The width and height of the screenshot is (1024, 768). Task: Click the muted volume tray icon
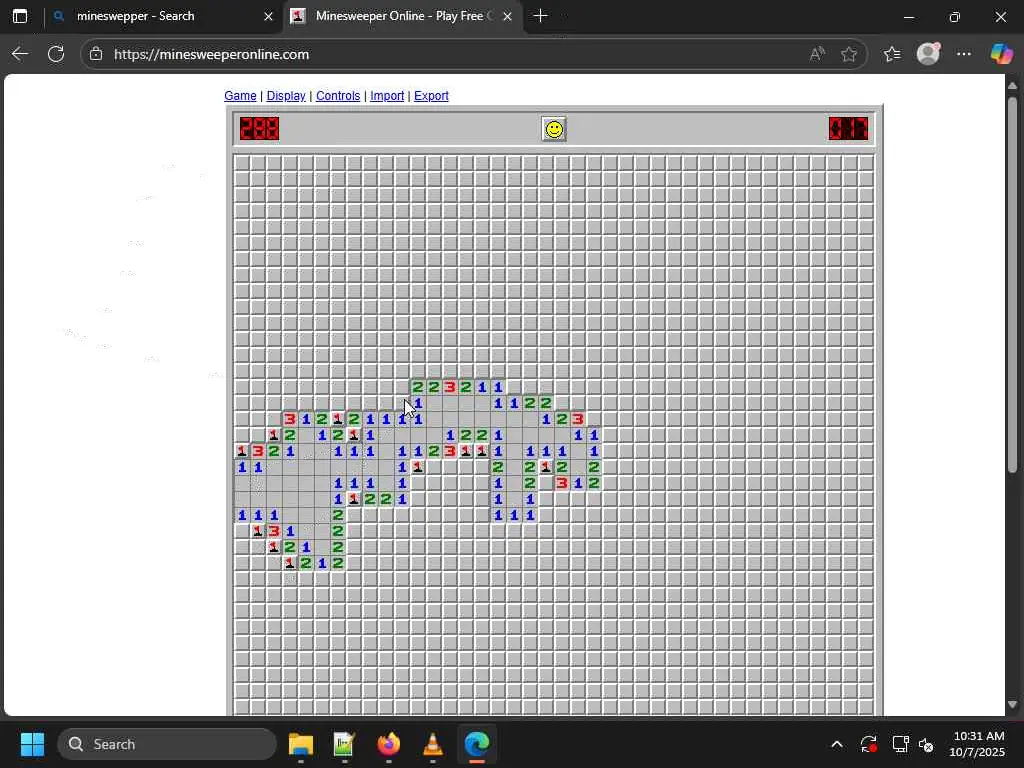pos(926,744)
